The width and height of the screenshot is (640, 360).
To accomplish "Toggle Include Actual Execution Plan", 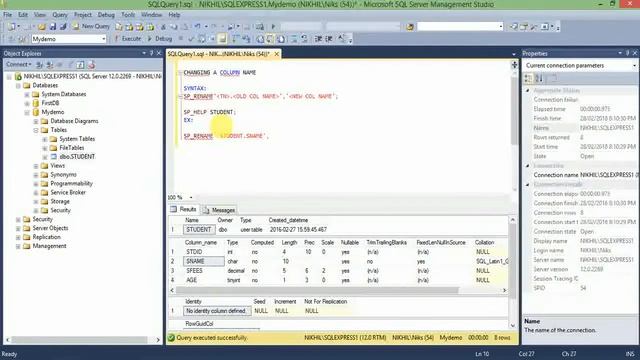I will pos(235,39).
